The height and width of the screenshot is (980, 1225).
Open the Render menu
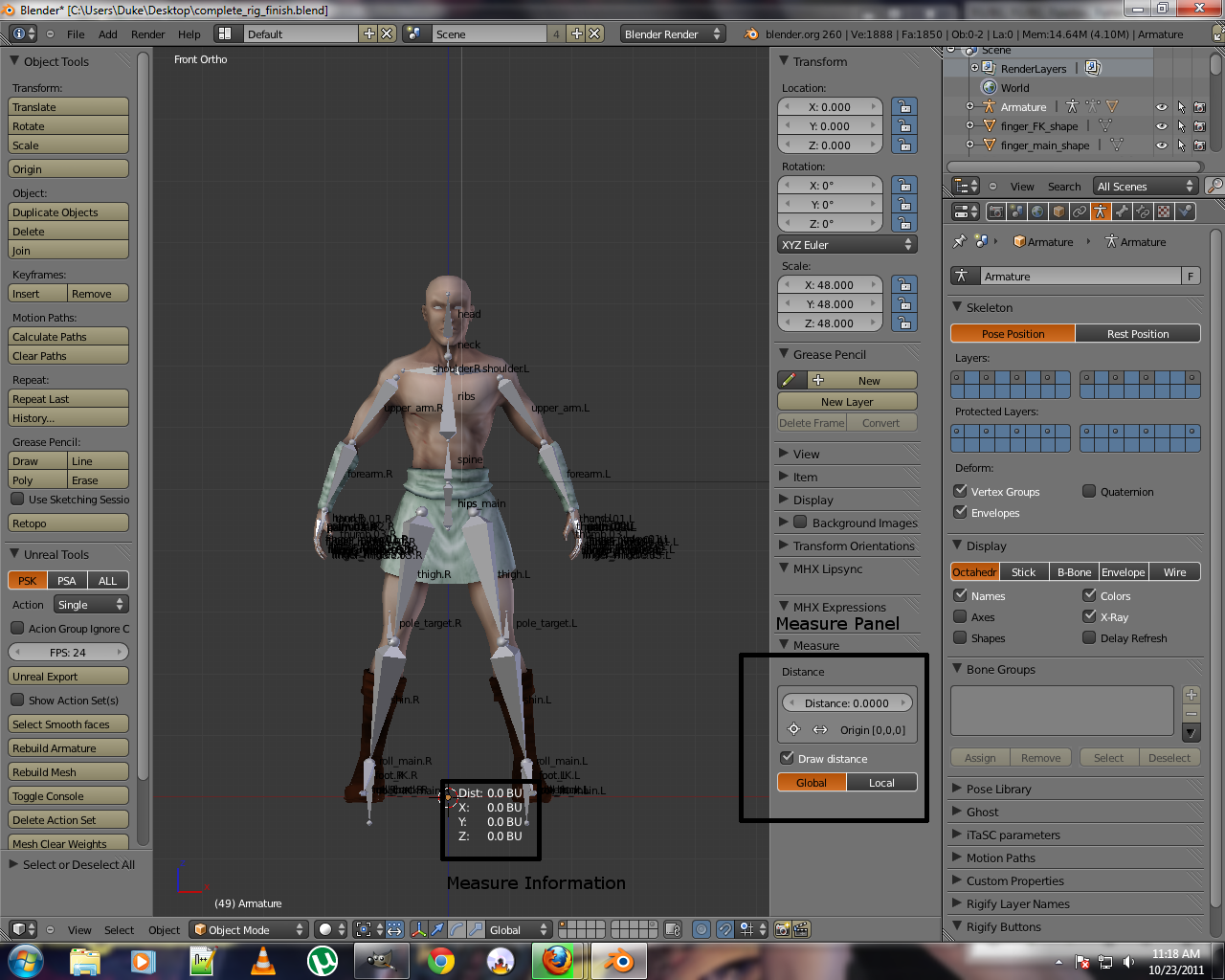148,34
